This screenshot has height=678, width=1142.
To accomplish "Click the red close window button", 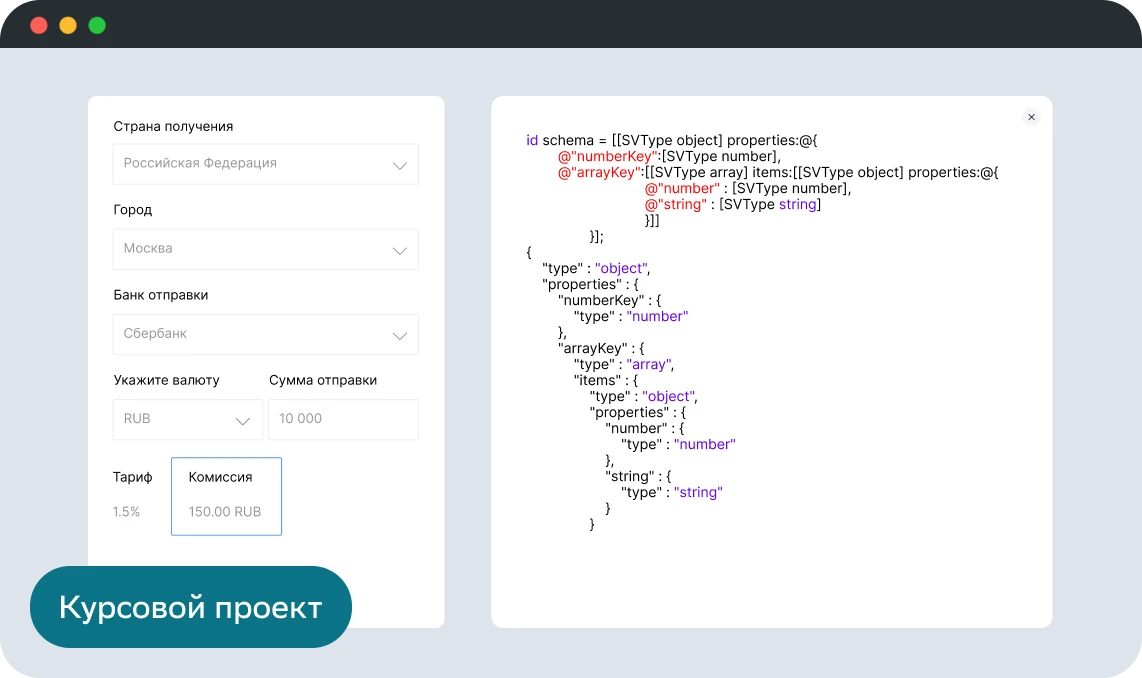I will (x=39, y=25).
